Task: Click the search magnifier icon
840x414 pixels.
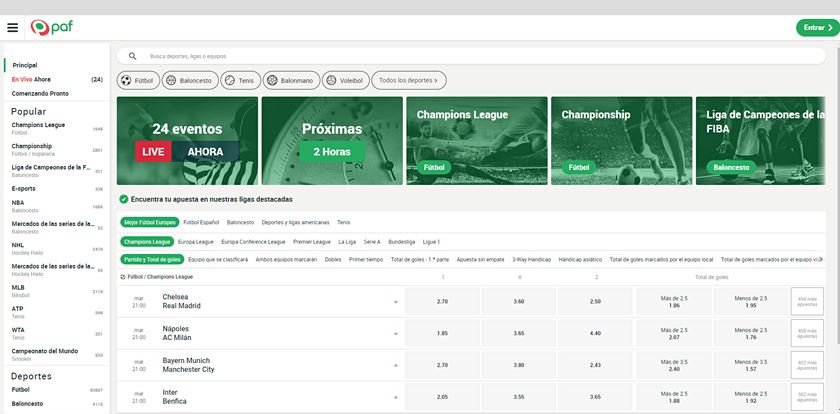Action: pos(133,56)
